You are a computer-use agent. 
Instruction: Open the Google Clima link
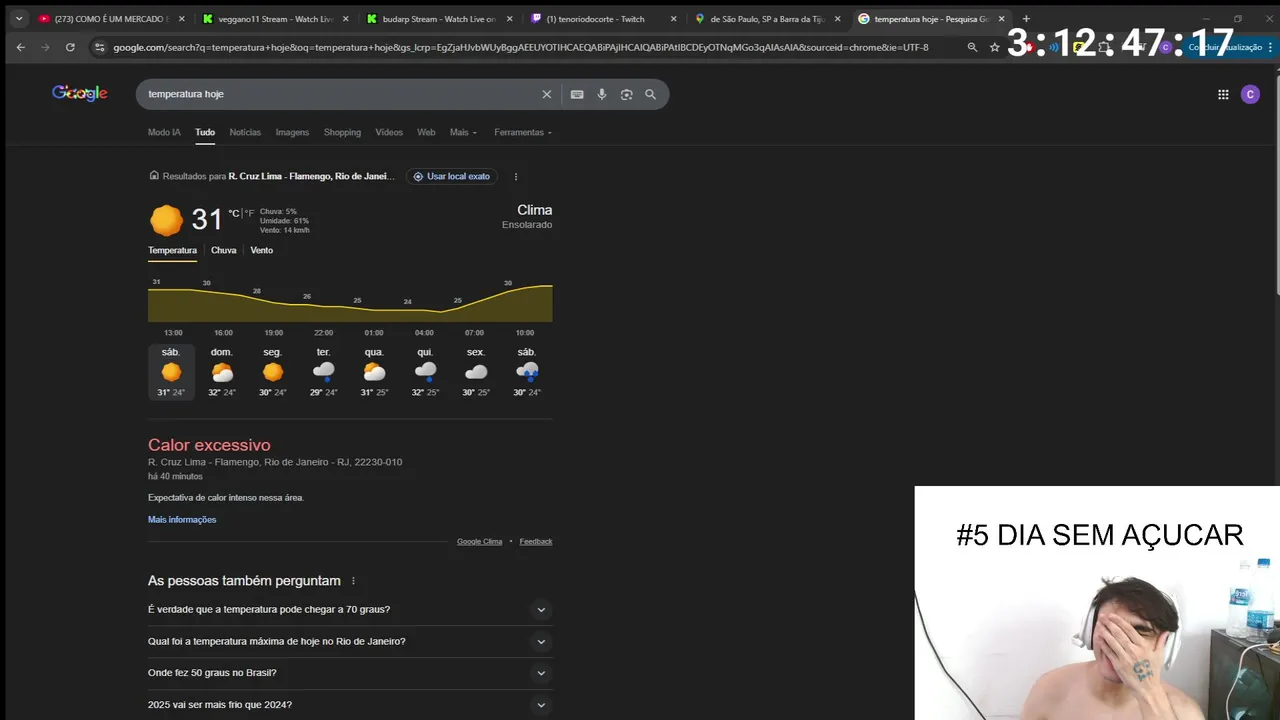coord(480,541)
